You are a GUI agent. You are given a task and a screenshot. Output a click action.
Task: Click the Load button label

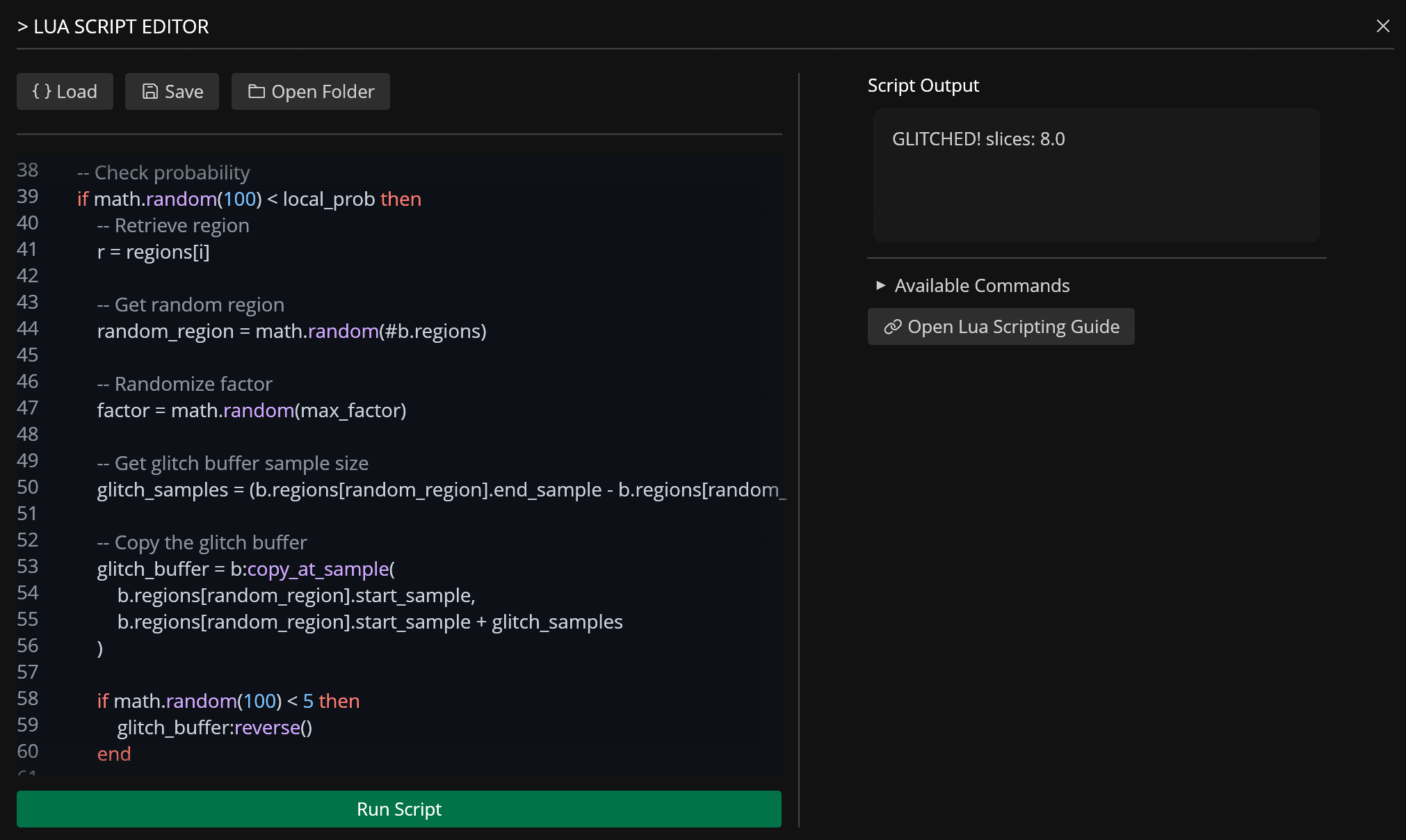pos(76,92)
